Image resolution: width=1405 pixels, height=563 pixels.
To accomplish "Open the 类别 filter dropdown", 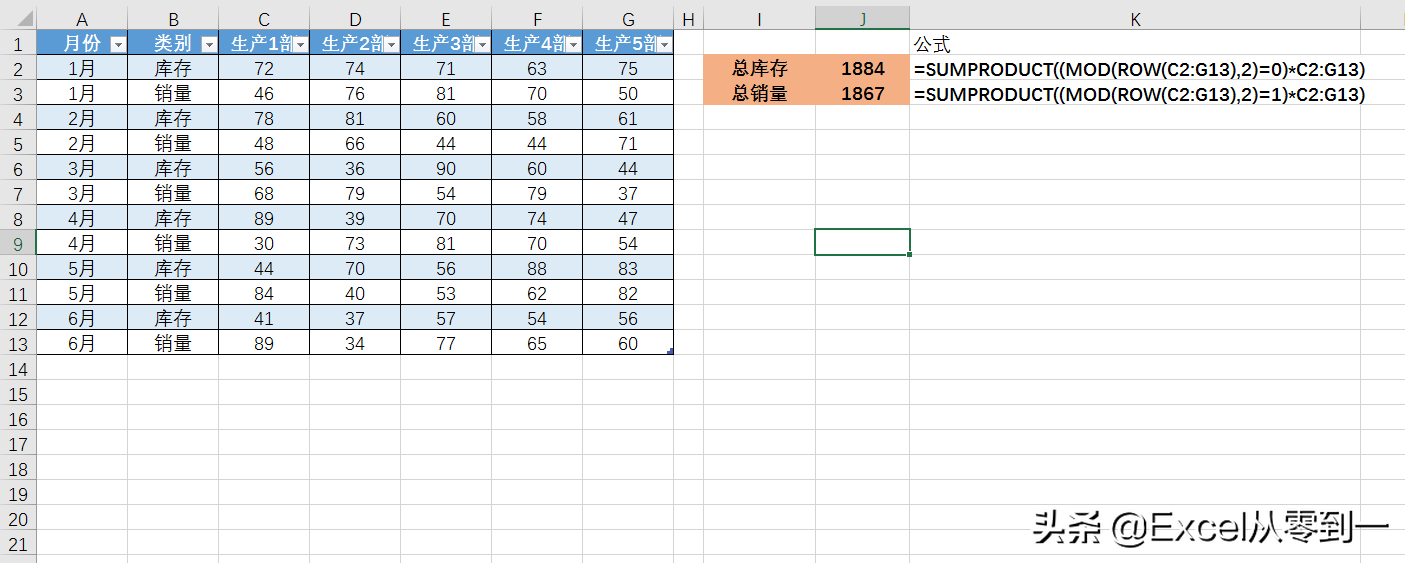I will [209, 44].
